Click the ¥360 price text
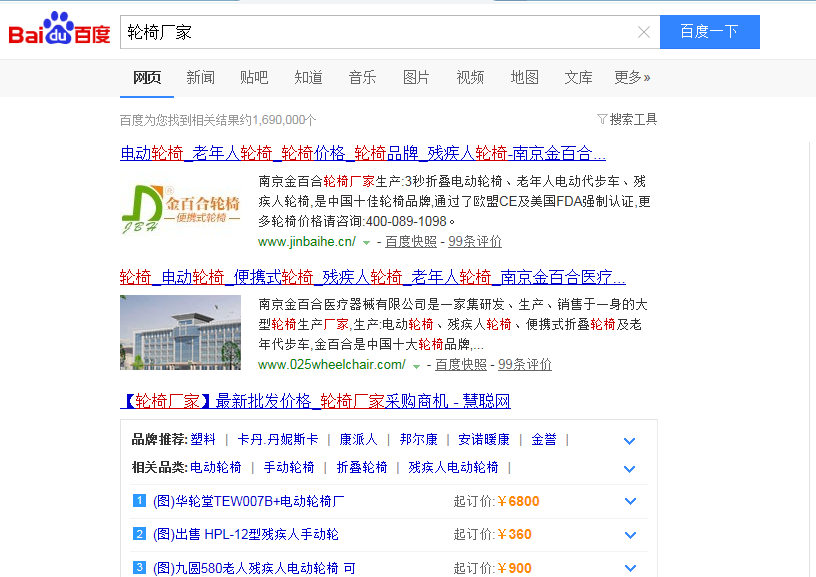Viewport: 816px width, 577px height. tap(514, 535)
